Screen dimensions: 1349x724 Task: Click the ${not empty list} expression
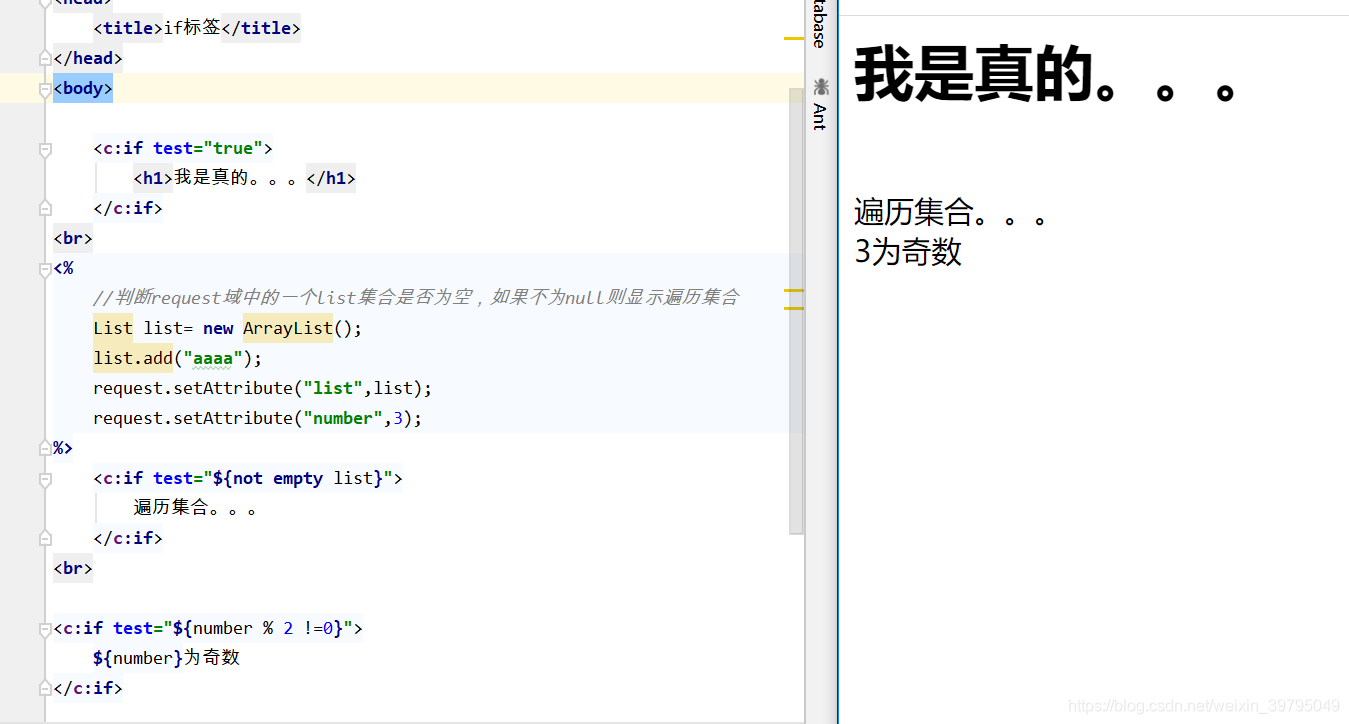pyautogui.click(x=298, y=478)
